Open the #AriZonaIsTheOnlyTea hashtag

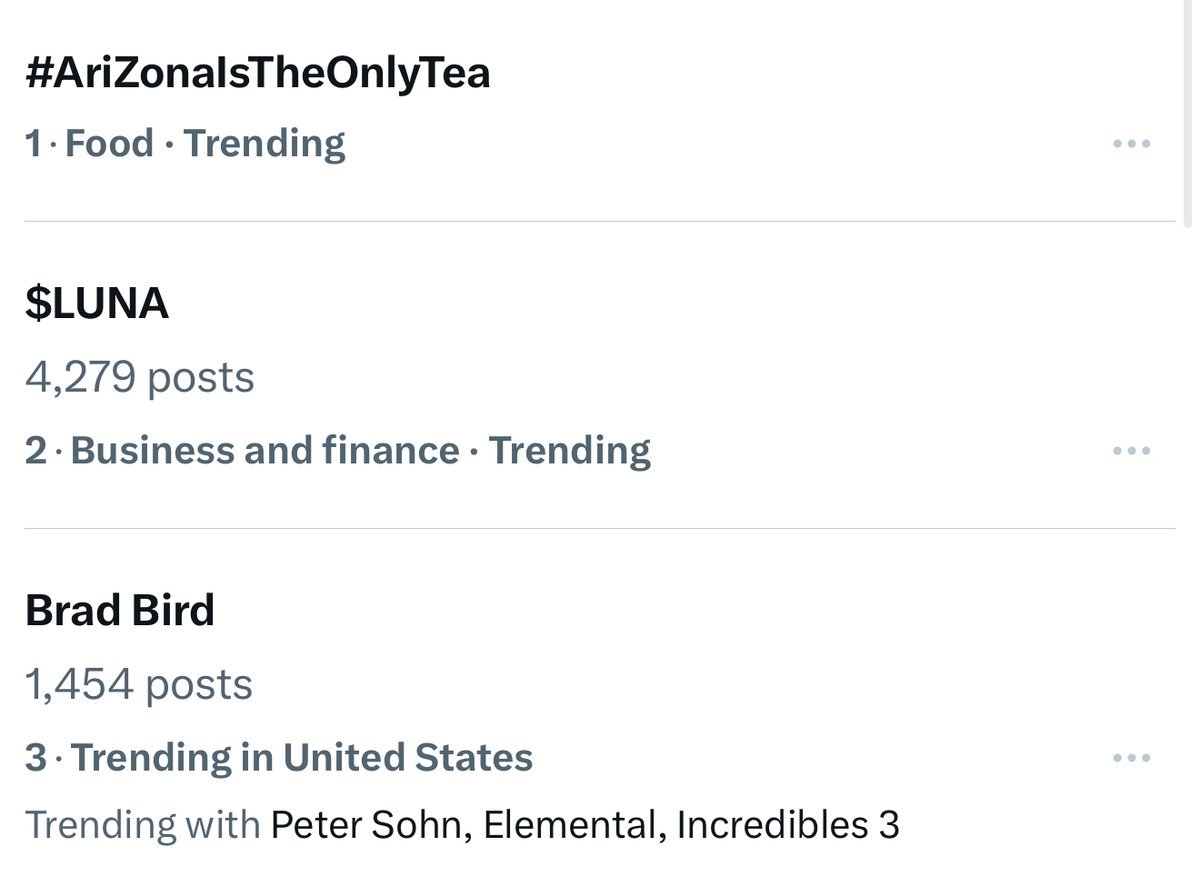(x=258, y=73)
